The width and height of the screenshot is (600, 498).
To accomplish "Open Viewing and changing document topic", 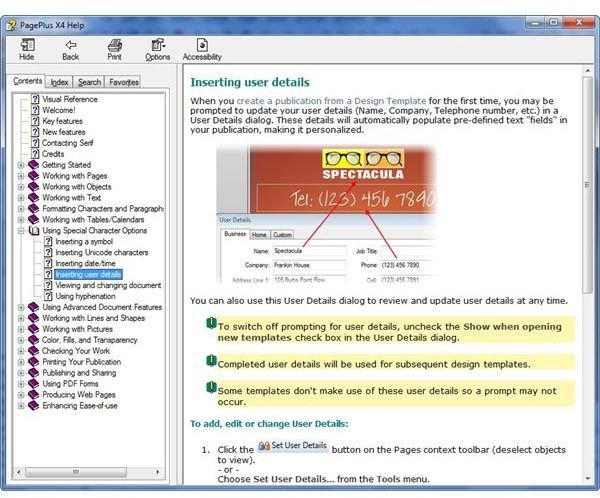I will click(x=109, y=285).
